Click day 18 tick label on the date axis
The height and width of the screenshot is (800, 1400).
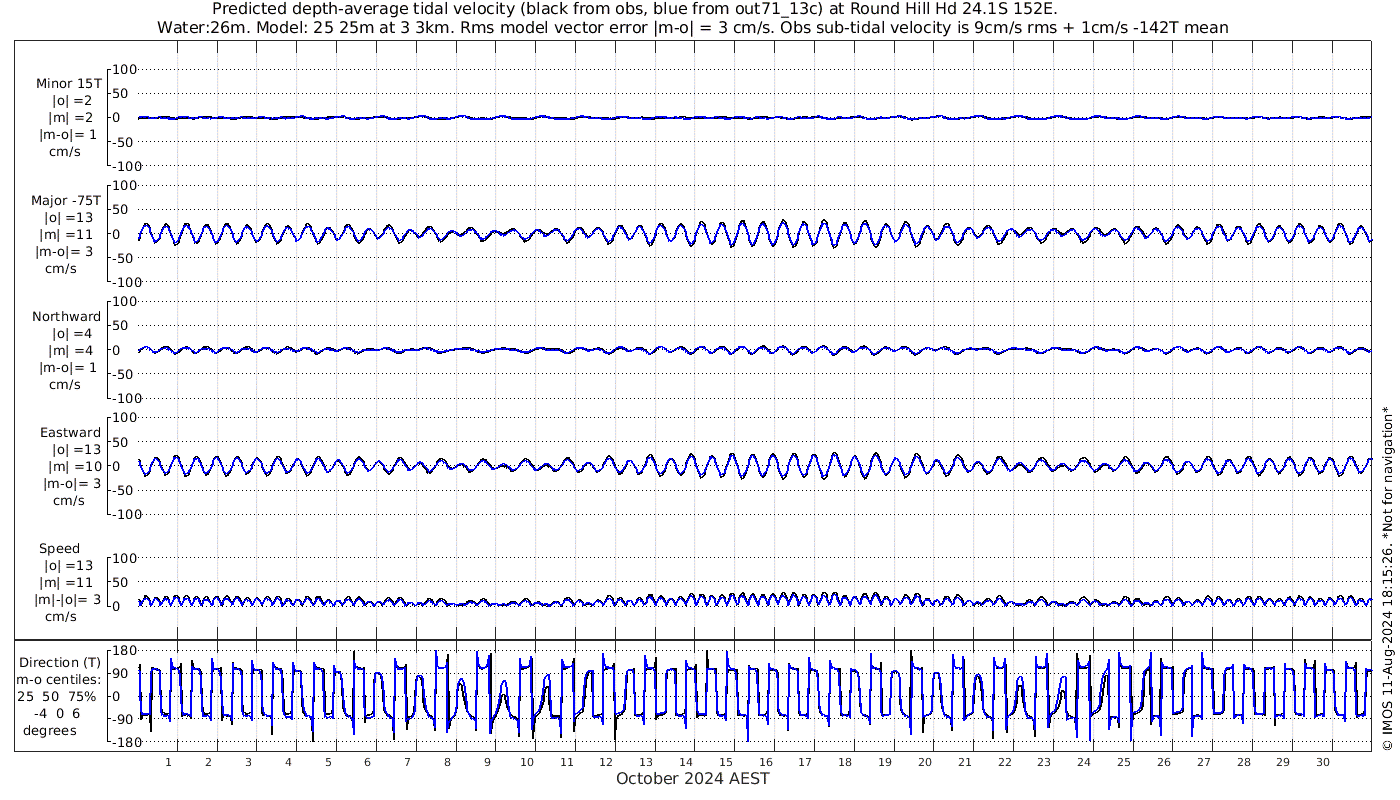[x=845, y=762]
